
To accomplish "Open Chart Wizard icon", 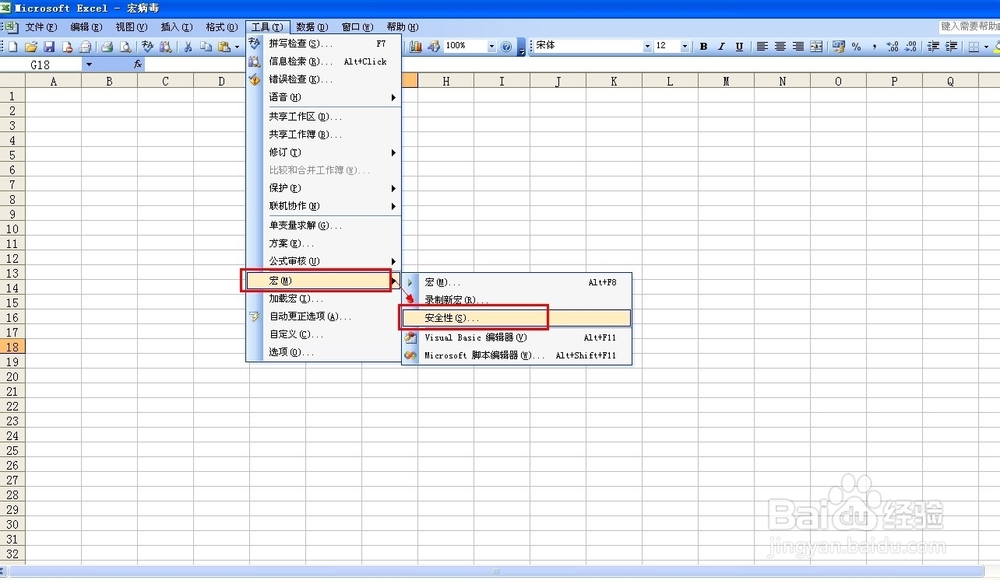I will pos(416,47).
